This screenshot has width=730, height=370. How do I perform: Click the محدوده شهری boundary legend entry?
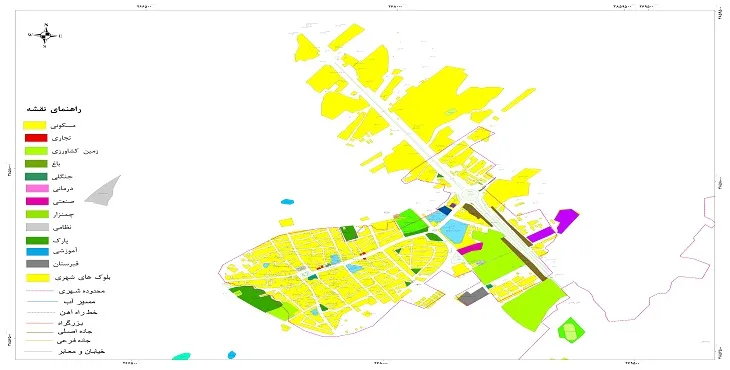pyautogui.click(x=65, y=291)
